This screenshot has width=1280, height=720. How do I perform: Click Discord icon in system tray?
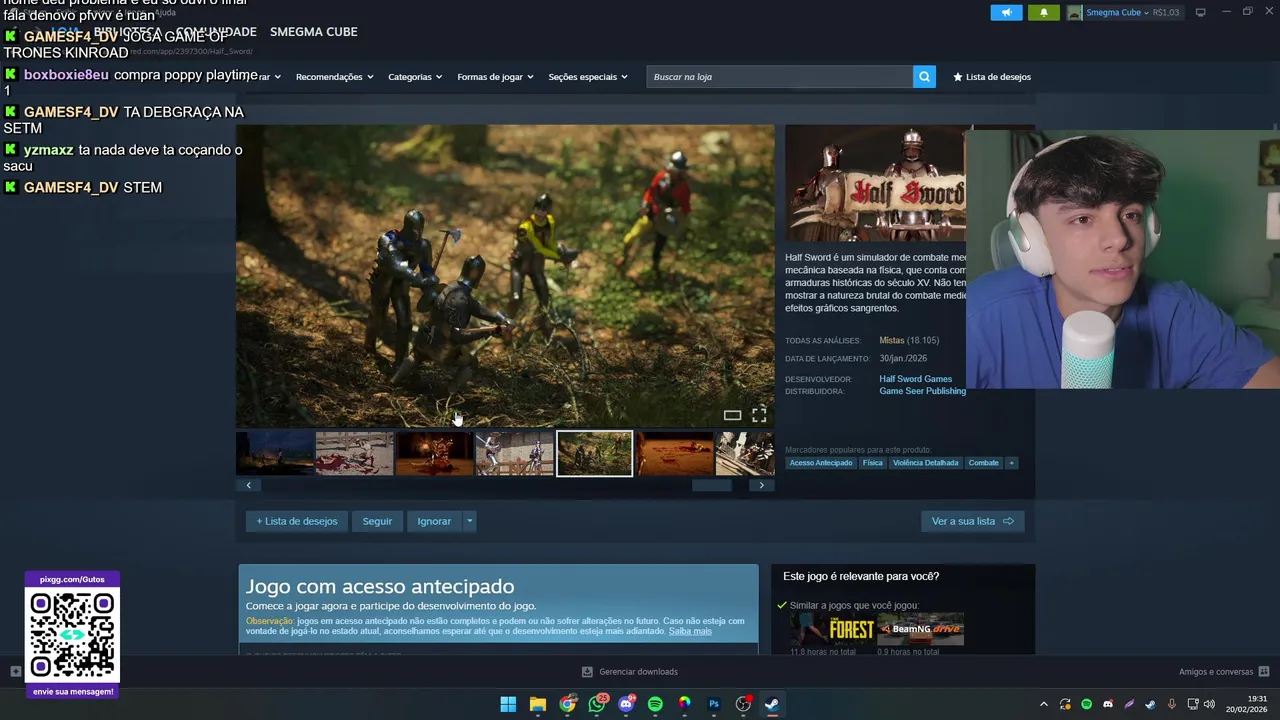pos(1108,705)
